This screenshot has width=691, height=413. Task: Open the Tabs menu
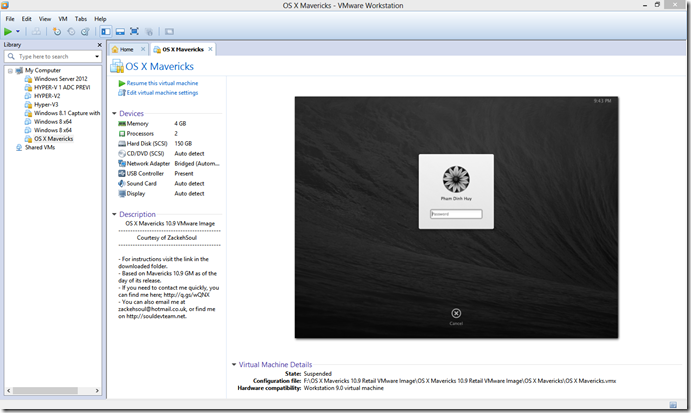[81, 19]
